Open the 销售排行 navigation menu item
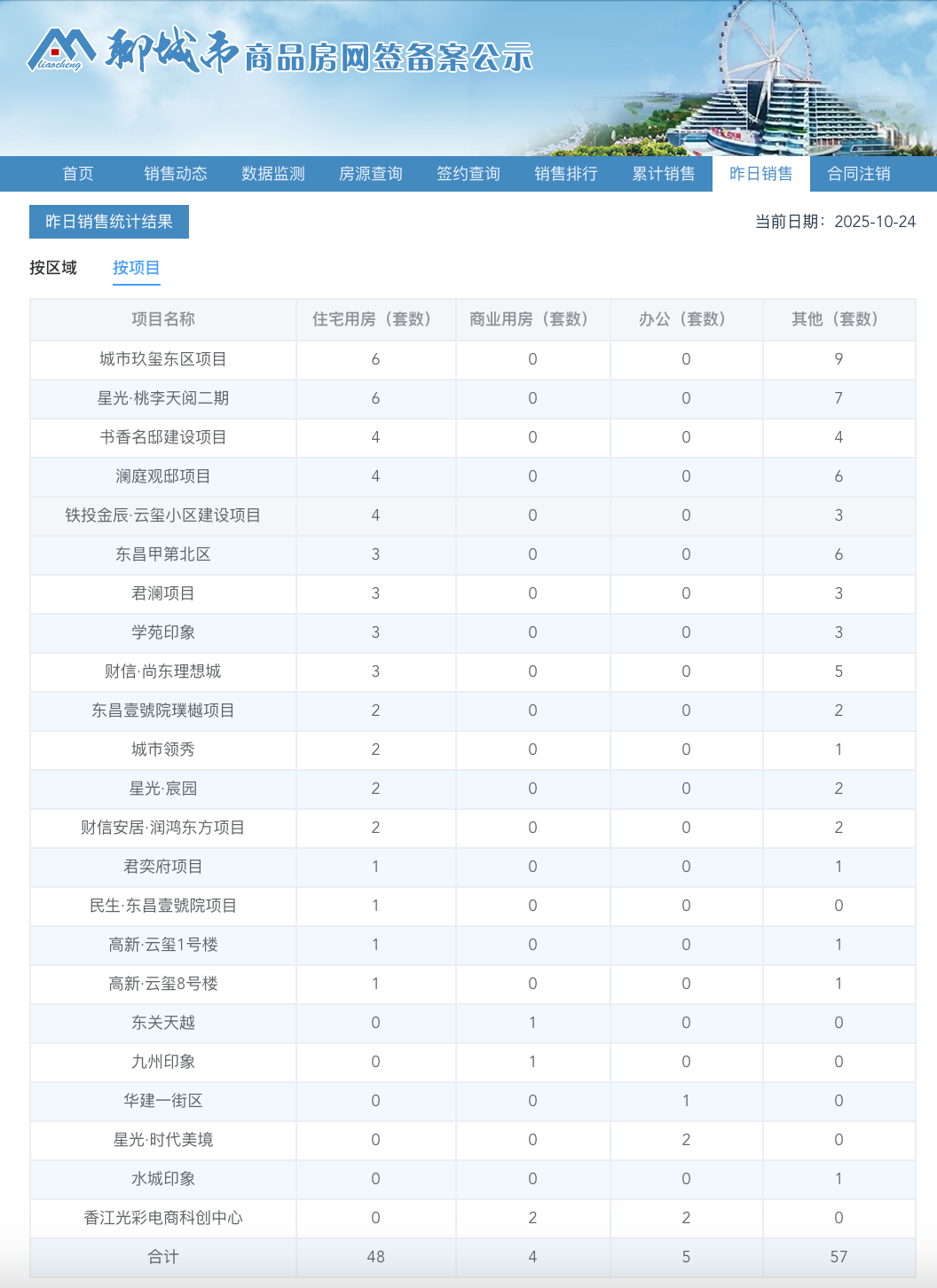 [564, 174]
